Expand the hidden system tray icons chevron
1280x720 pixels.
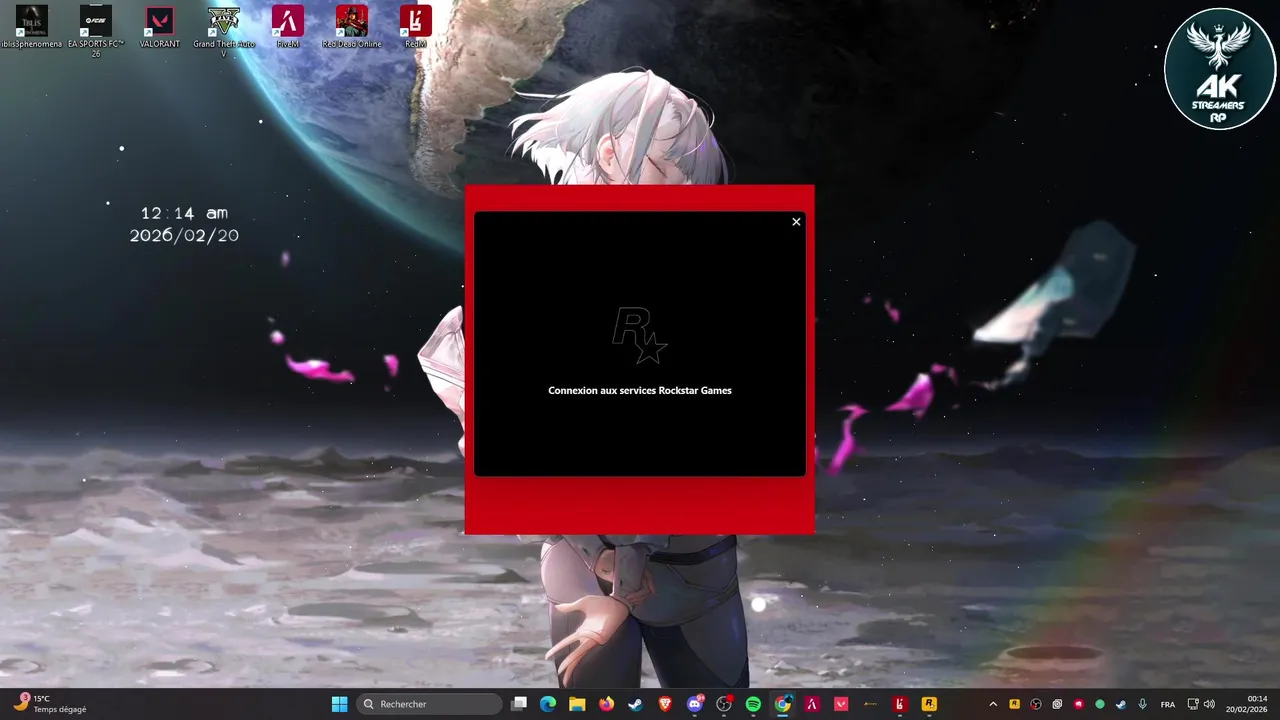(x=993, y=704)
